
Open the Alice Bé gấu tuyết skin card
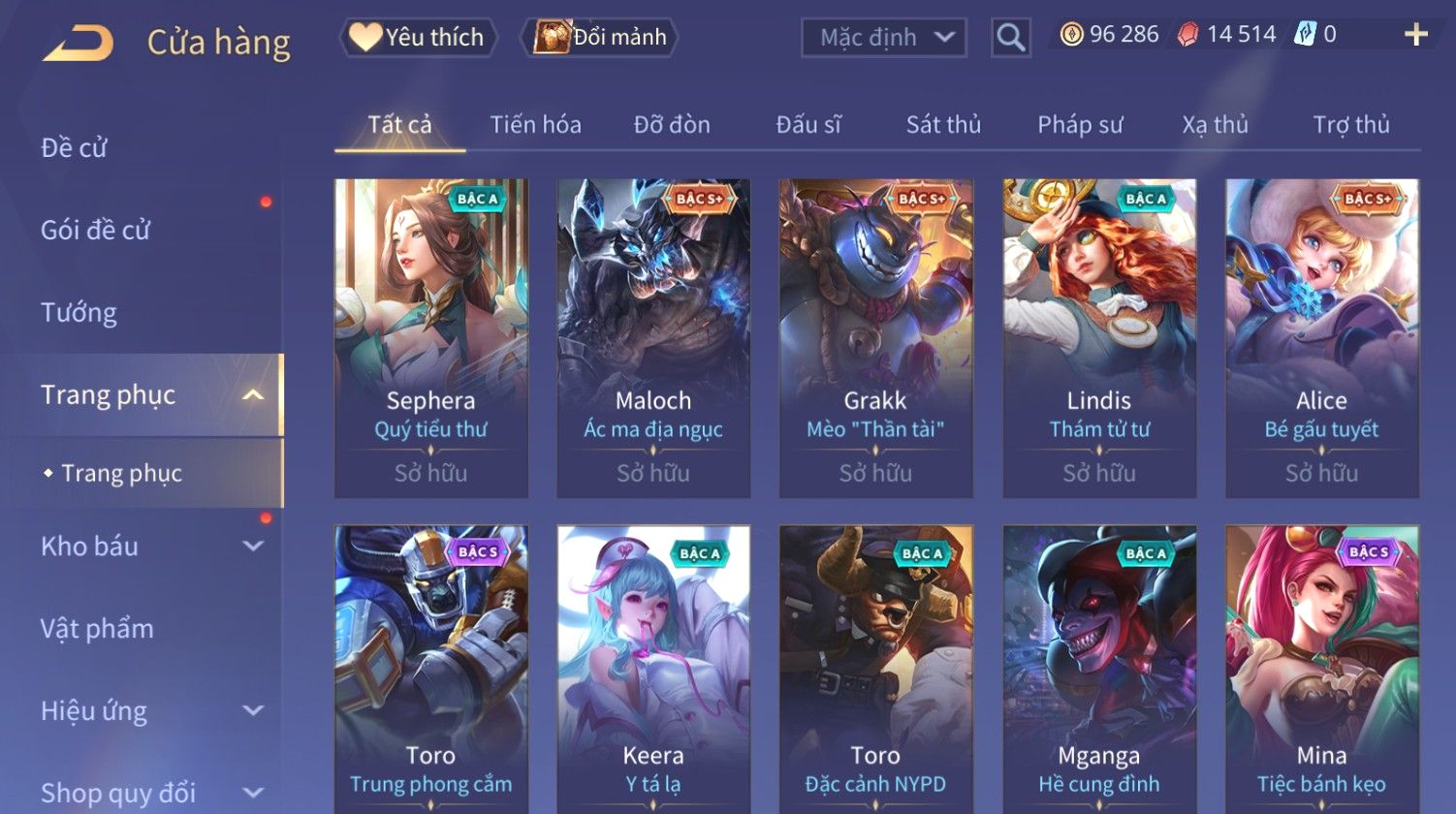click(x=1322, y=338)
